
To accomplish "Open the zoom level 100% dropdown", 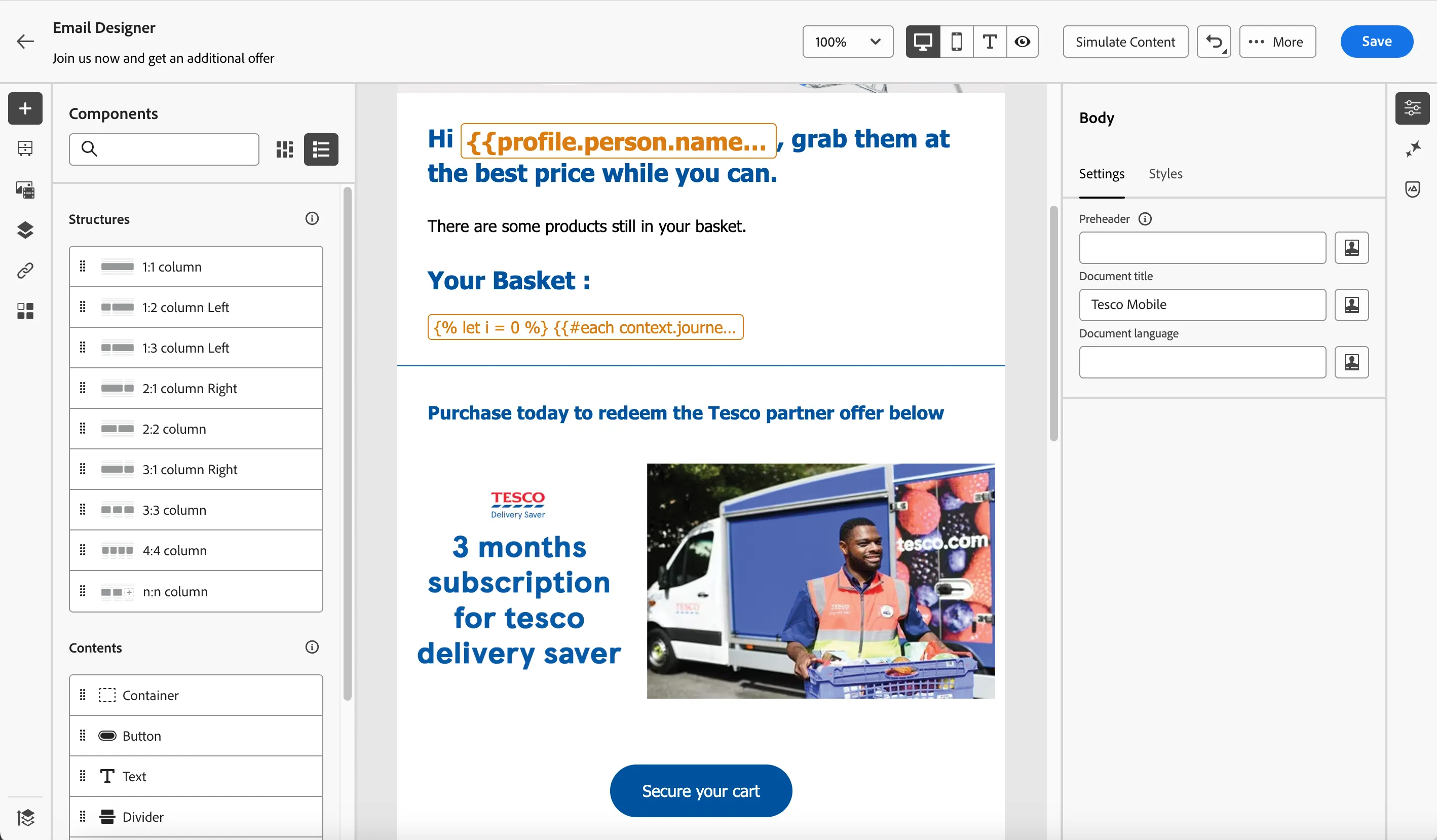I will [847, 42].
